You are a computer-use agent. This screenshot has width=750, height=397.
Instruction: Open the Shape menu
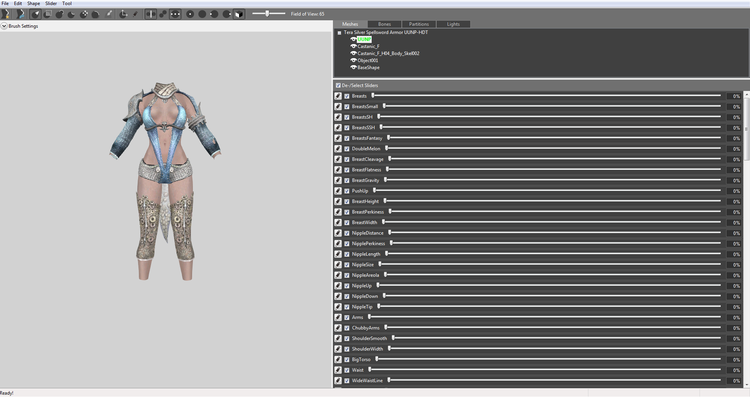(33, 3)
